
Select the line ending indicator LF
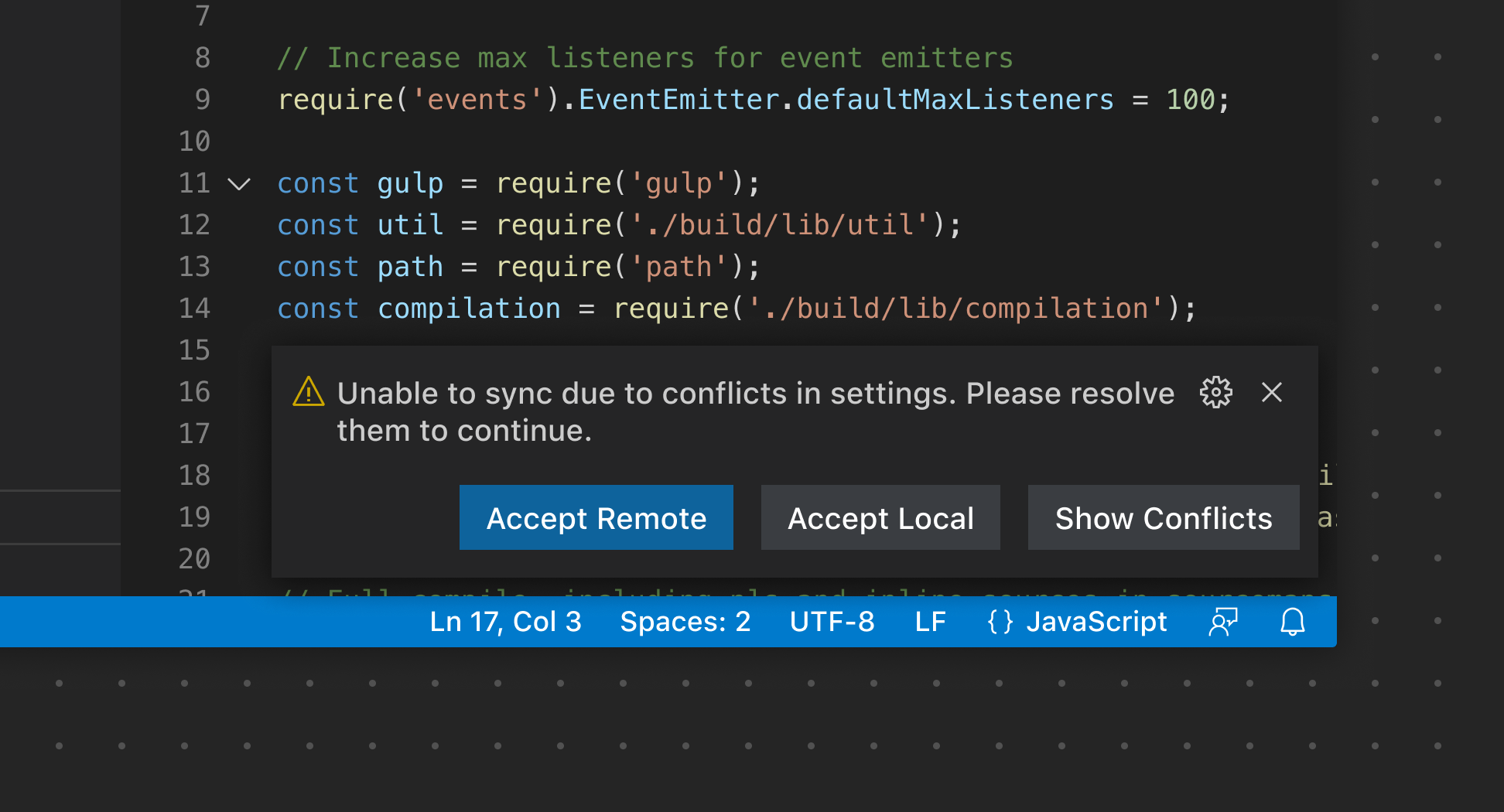pos(931,622)
